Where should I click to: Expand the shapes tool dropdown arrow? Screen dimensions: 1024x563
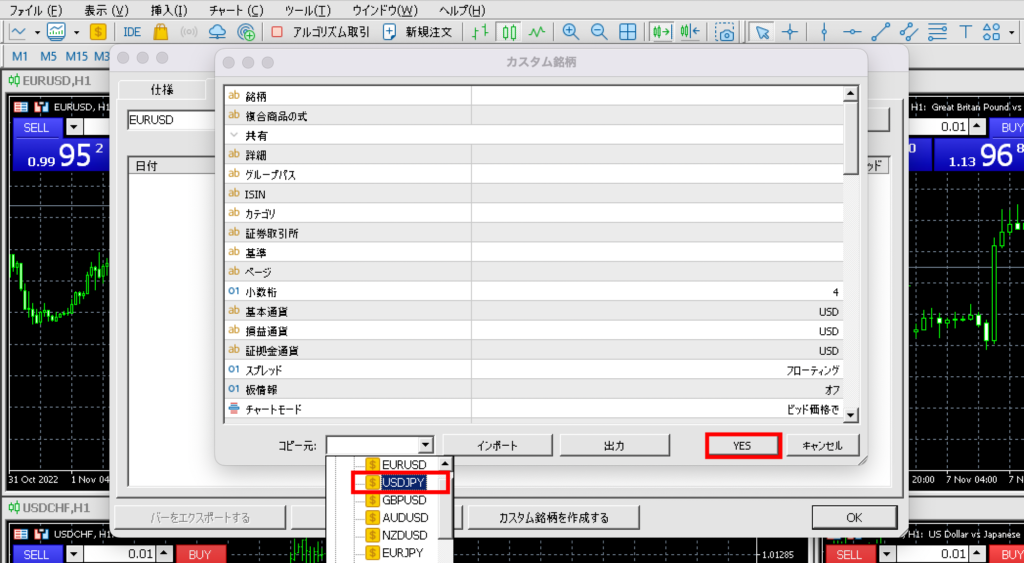(x=1012, y=32)
